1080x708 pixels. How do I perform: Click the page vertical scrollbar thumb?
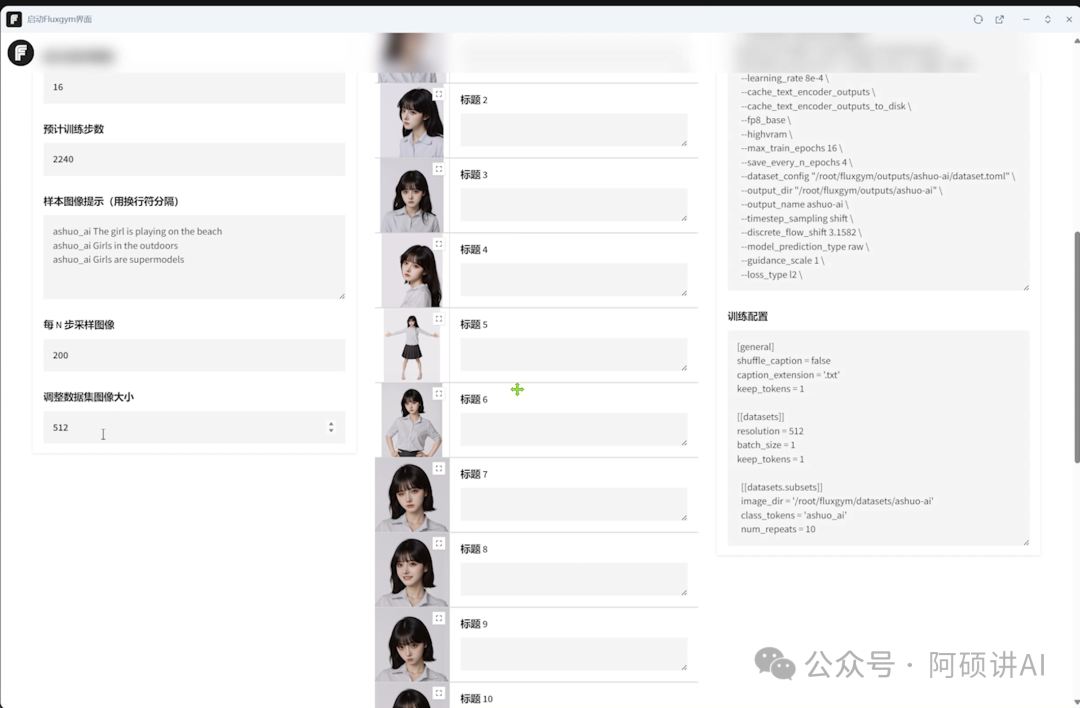[1077, 348]
